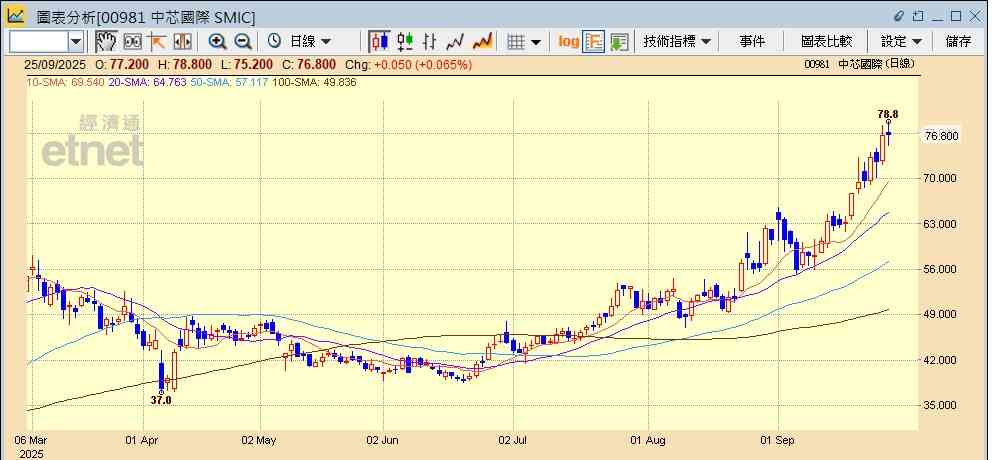The width and height of the screenshot is (993, 460).
Task: Click the H: 78.800 high price value
Action: click(x=186, y=64)
